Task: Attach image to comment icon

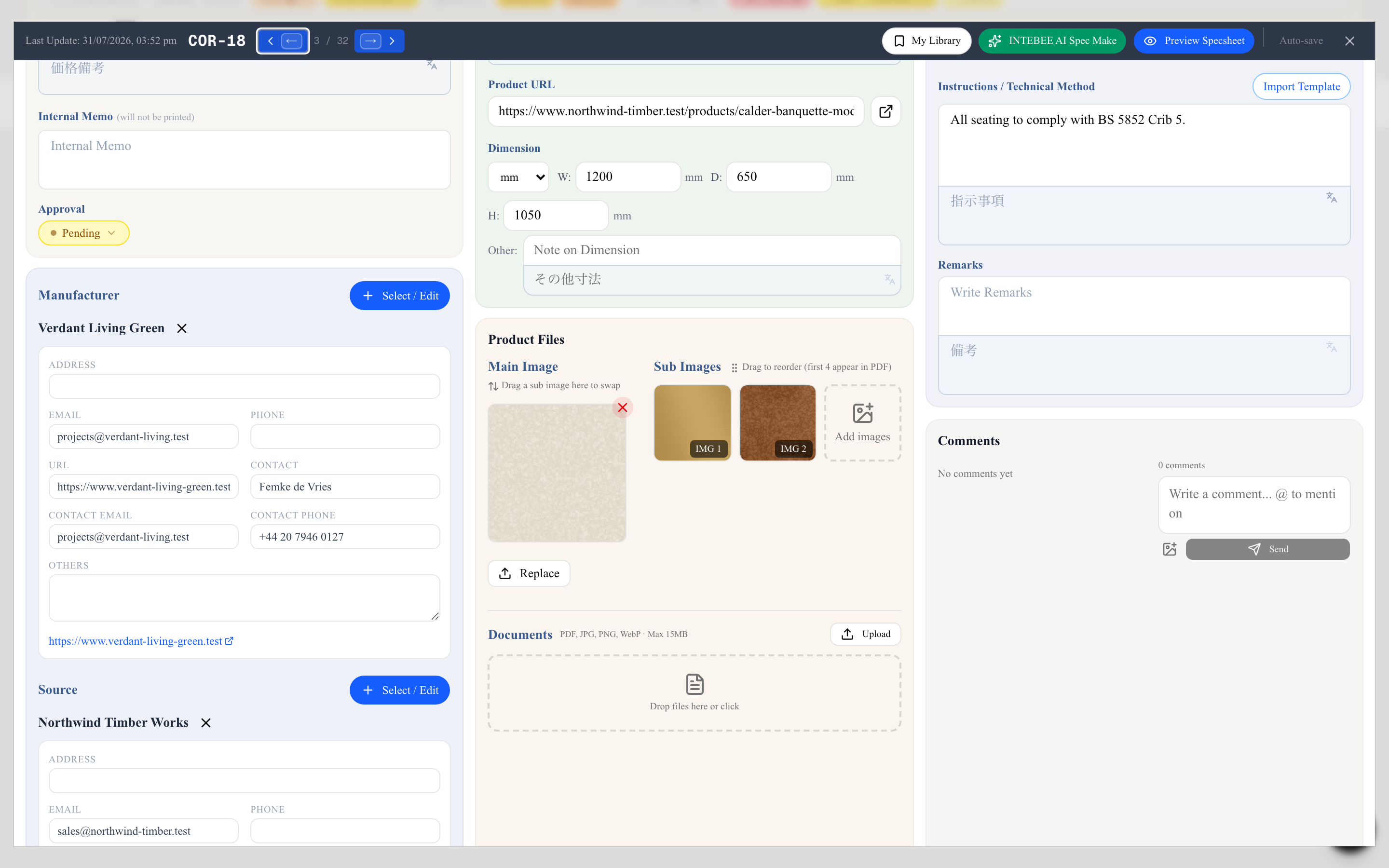Action: click(x=1169, y=549)
